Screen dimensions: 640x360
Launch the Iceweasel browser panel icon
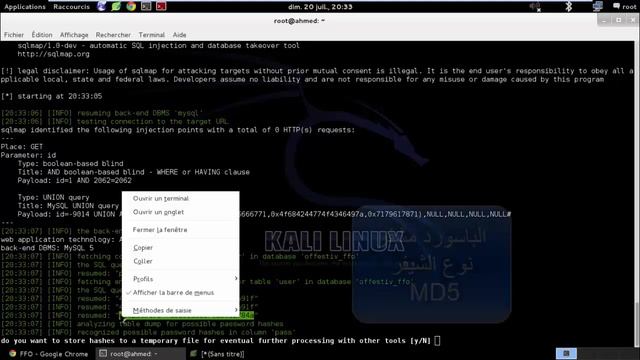tap(102, 6)
